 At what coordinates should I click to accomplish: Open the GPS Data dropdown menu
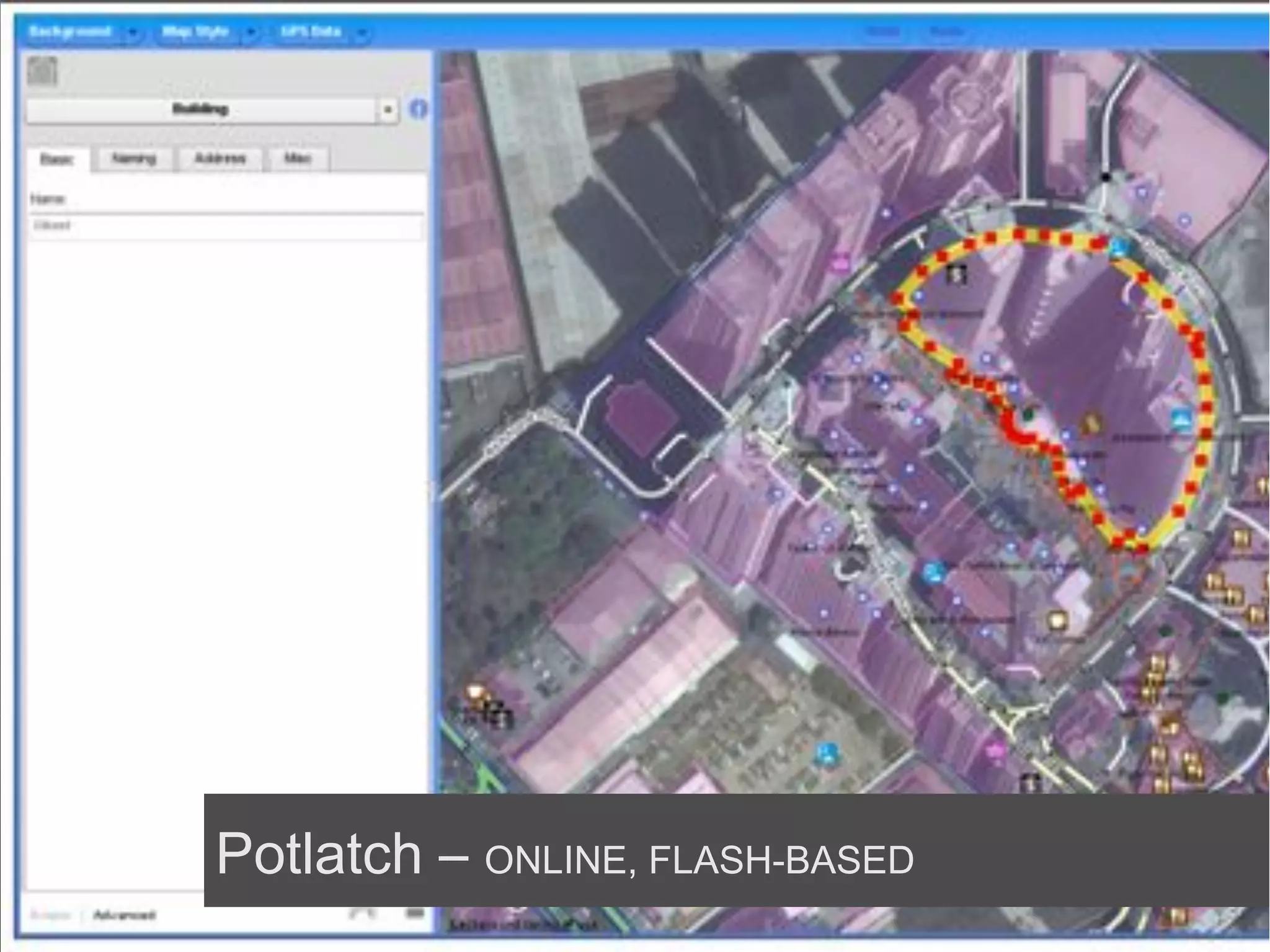click(322, 32)
